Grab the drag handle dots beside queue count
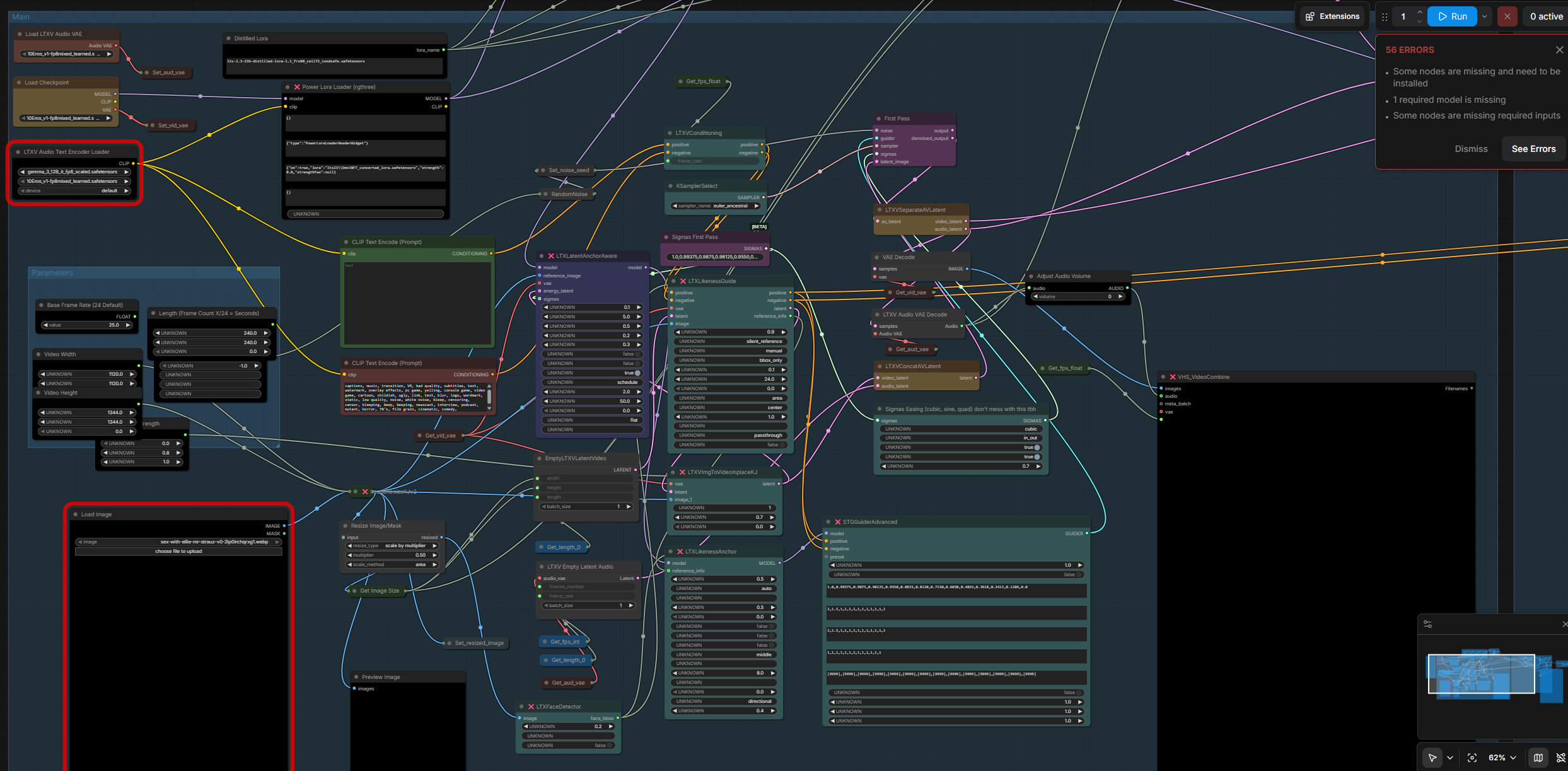Viewport: 1568px width, 771px height. click(x=1385, y=17)
